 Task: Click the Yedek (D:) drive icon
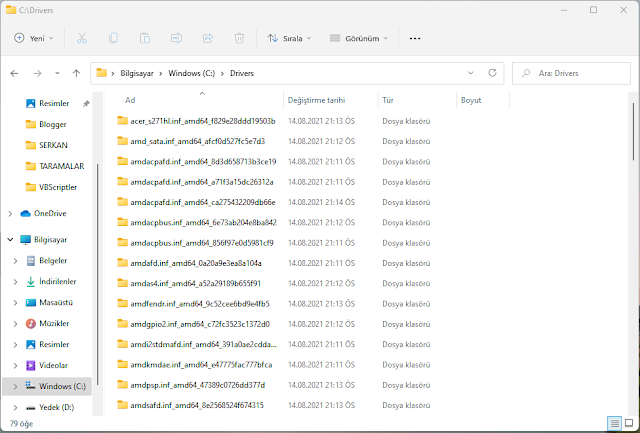pyautogui.click(x=31, y=407)
